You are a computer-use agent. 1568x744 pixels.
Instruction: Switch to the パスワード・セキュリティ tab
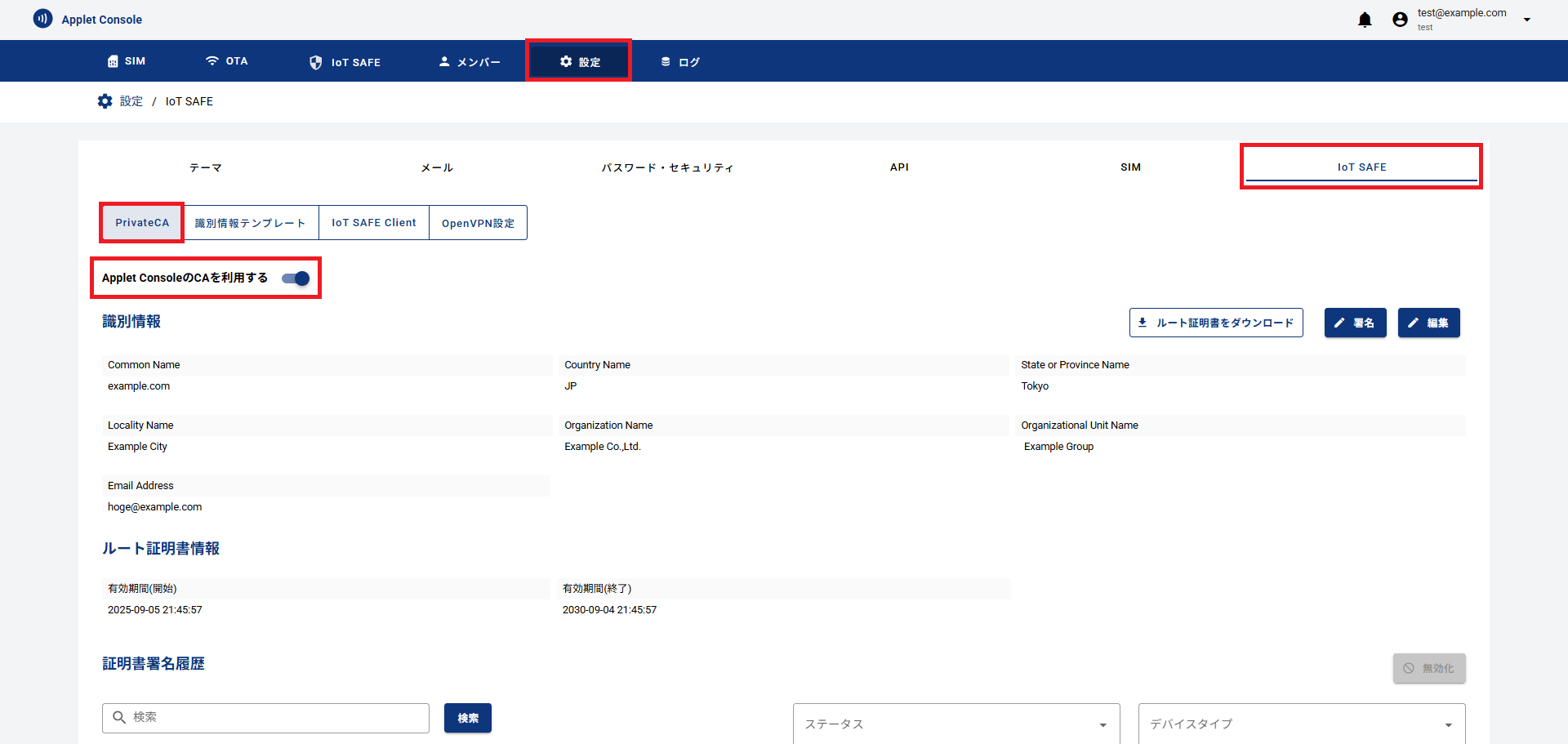[x=667, y=167]
